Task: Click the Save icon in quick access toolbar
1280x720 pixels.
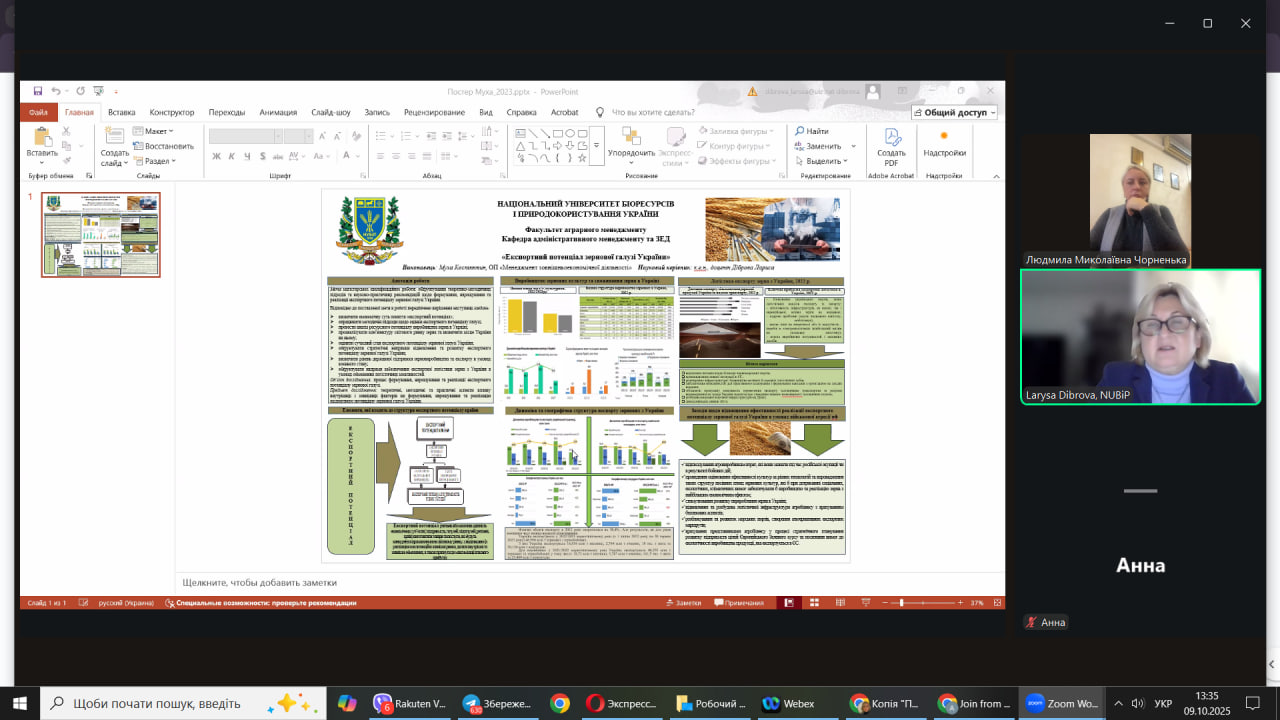Action: tap(37, 91)
